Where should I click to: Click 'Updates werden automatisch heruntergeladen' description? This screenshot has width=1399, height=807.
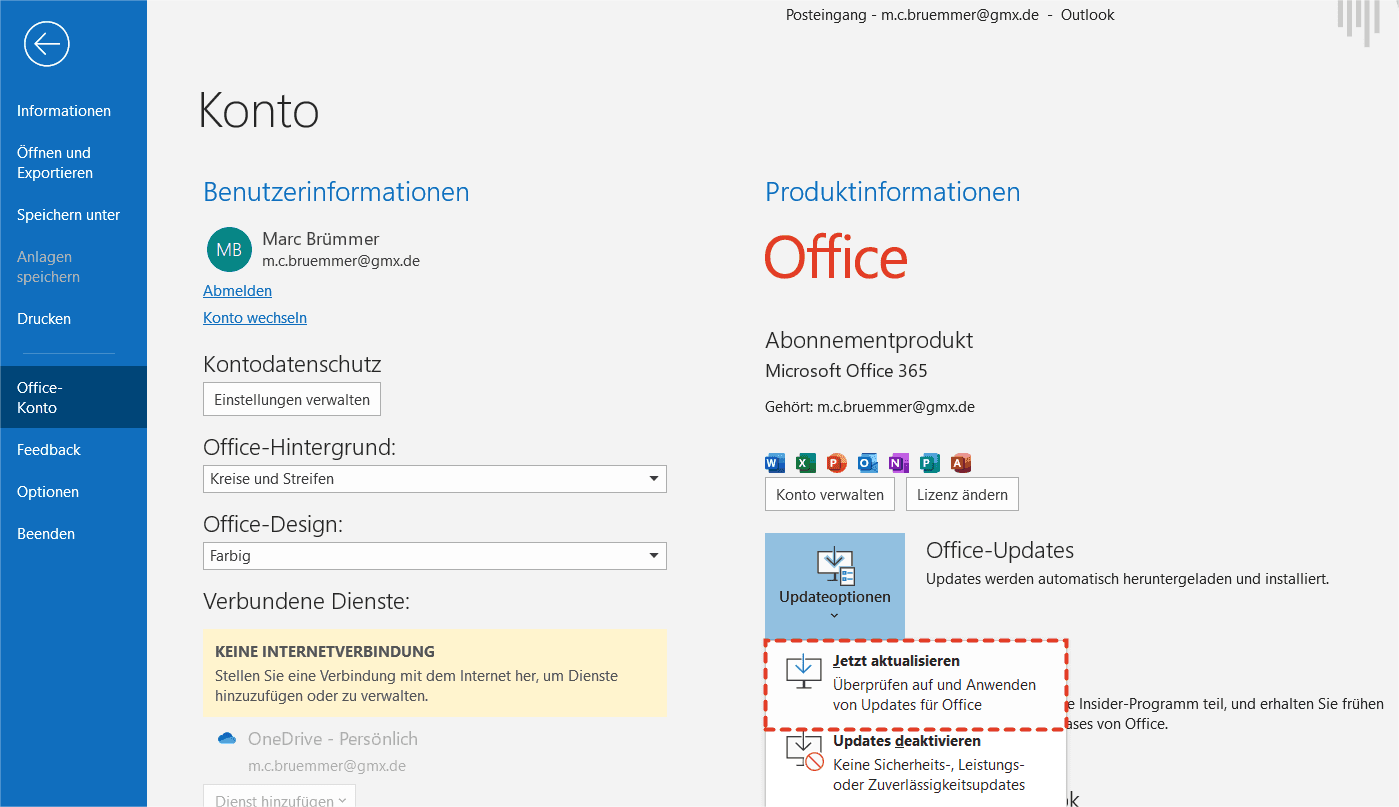[x=1127, y=579]
